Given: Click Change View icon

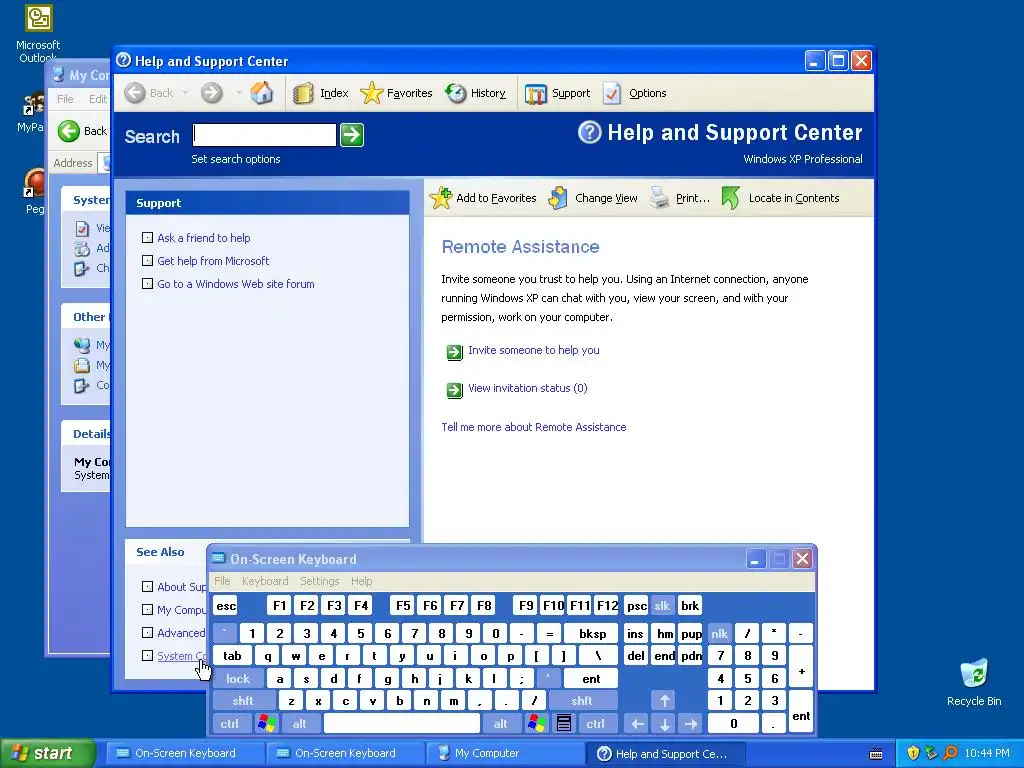Looking at the screenshot, I should (558, 198).
